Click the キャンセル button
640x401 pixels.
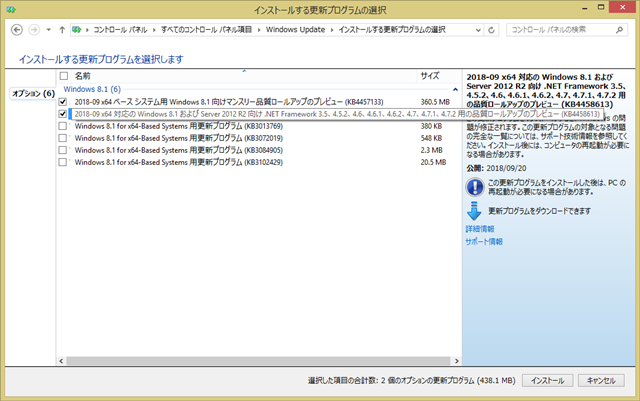point(601,381)
